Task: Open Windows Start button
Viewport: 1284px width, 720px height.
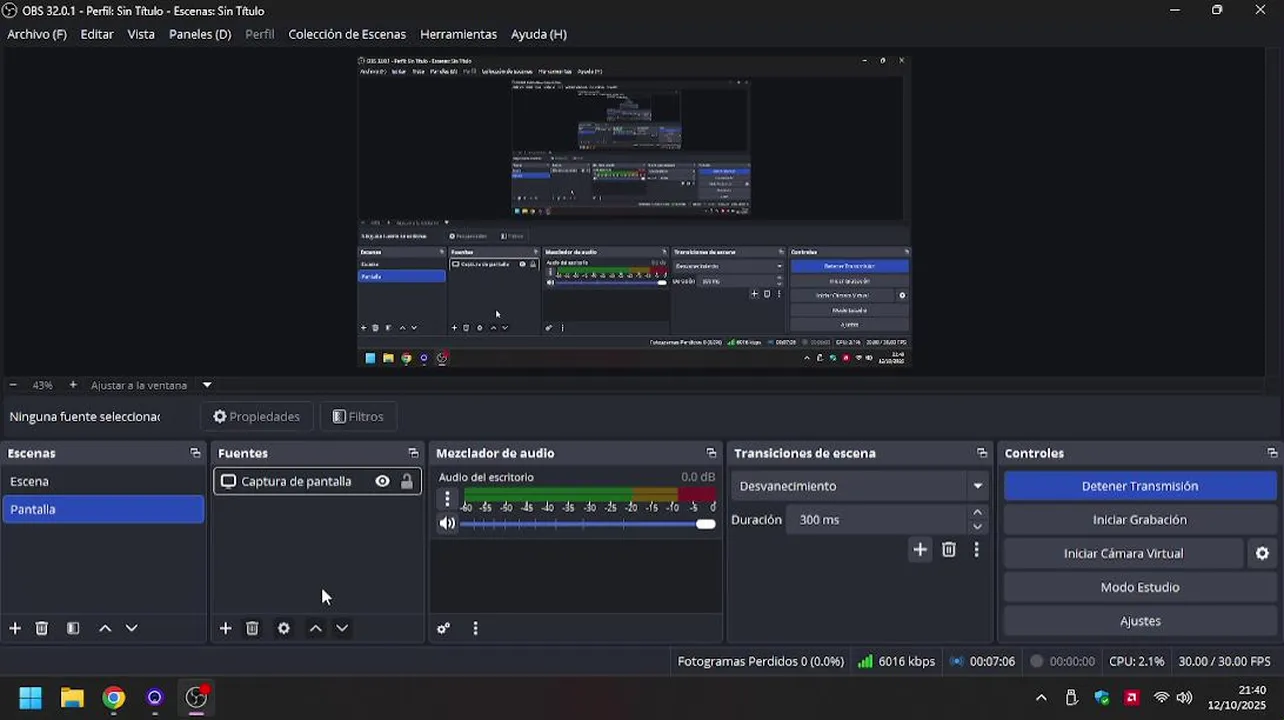Action: tap(30, 698)
